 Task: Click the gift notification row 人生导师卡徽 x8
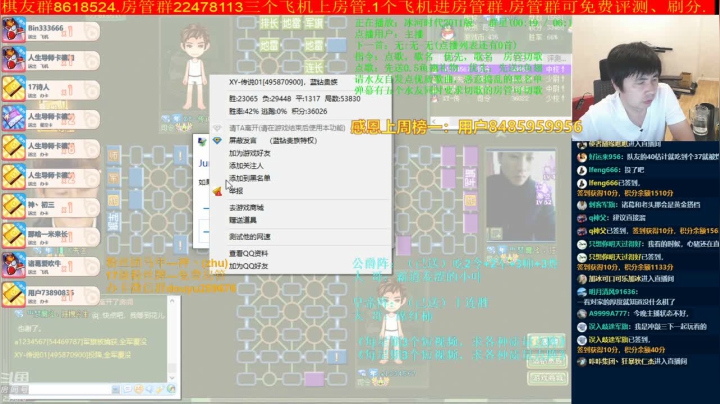pyautogui.click(x=51, y=148)
